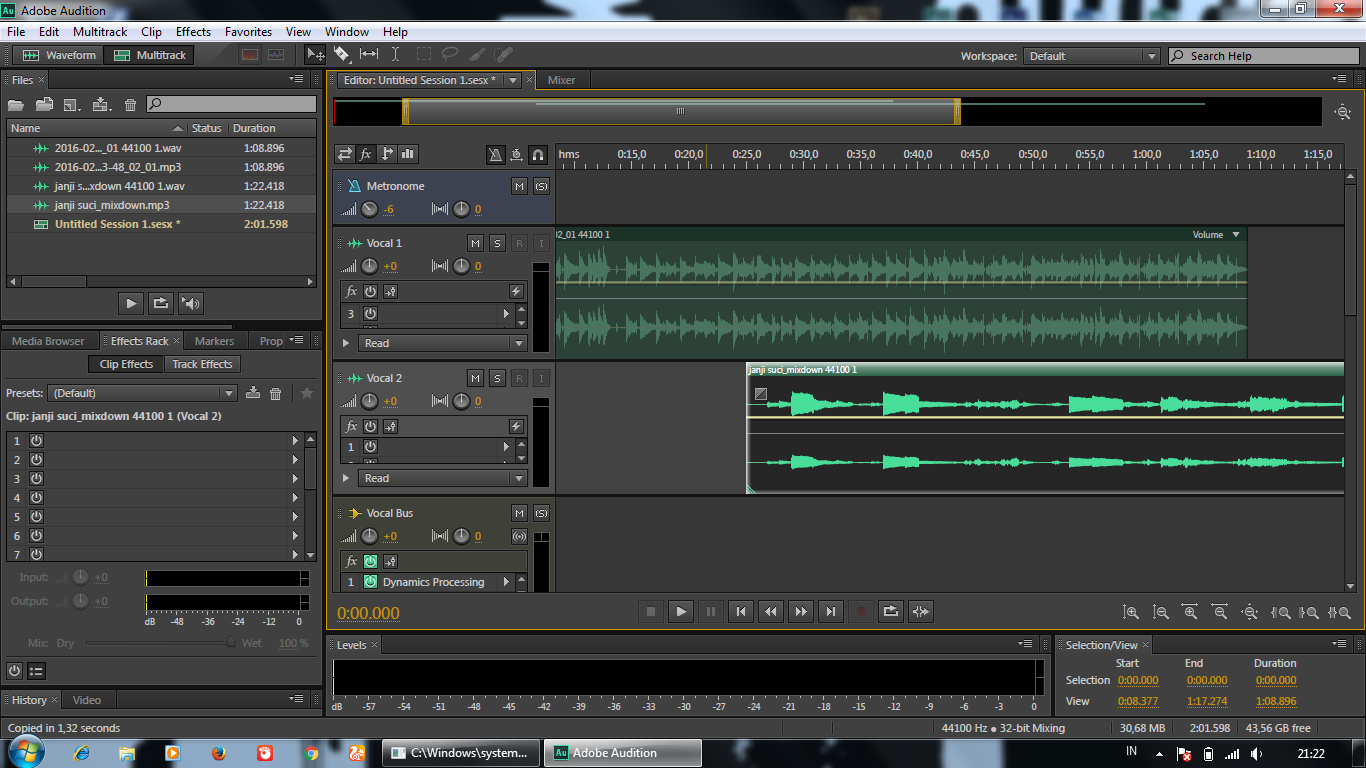Save the effects rack preset

point(253,393)
